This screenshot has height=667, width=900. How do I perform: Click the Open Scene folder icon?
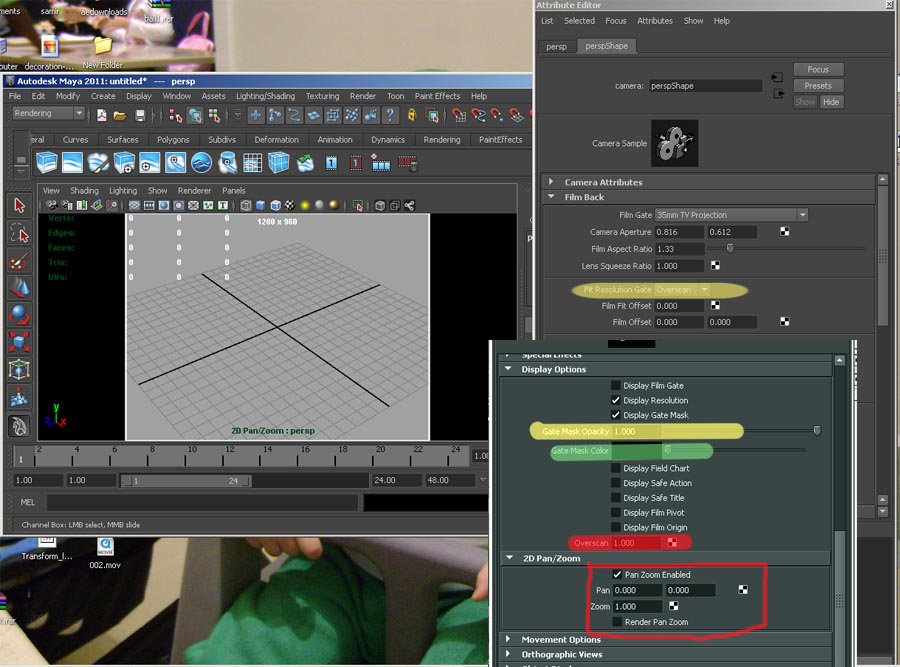point(120,115)
